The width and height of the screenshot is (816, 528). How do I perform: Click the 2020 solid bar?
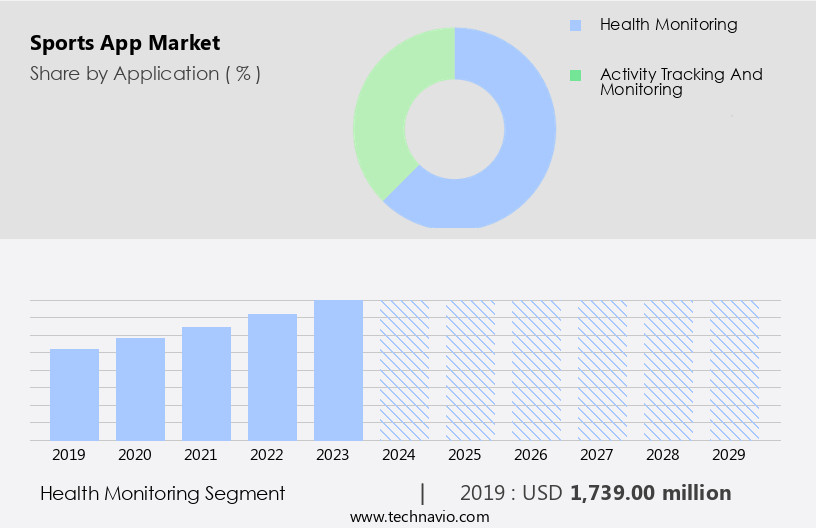140,389
